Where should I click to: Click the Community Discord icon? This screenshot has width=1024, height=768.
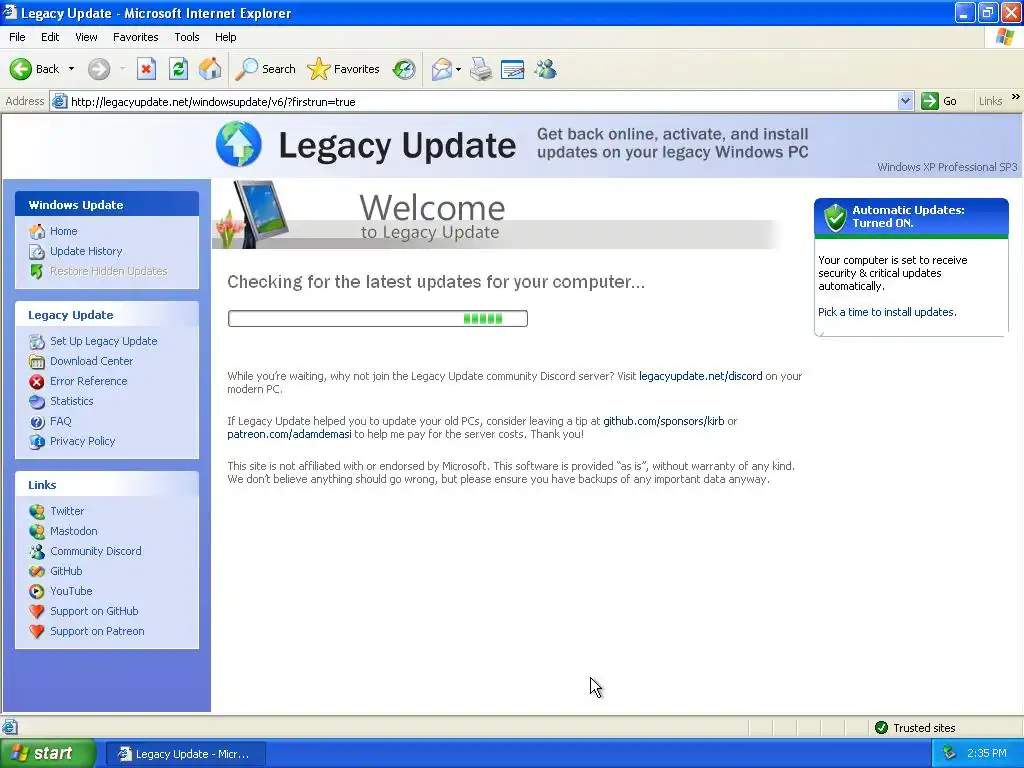37,552
